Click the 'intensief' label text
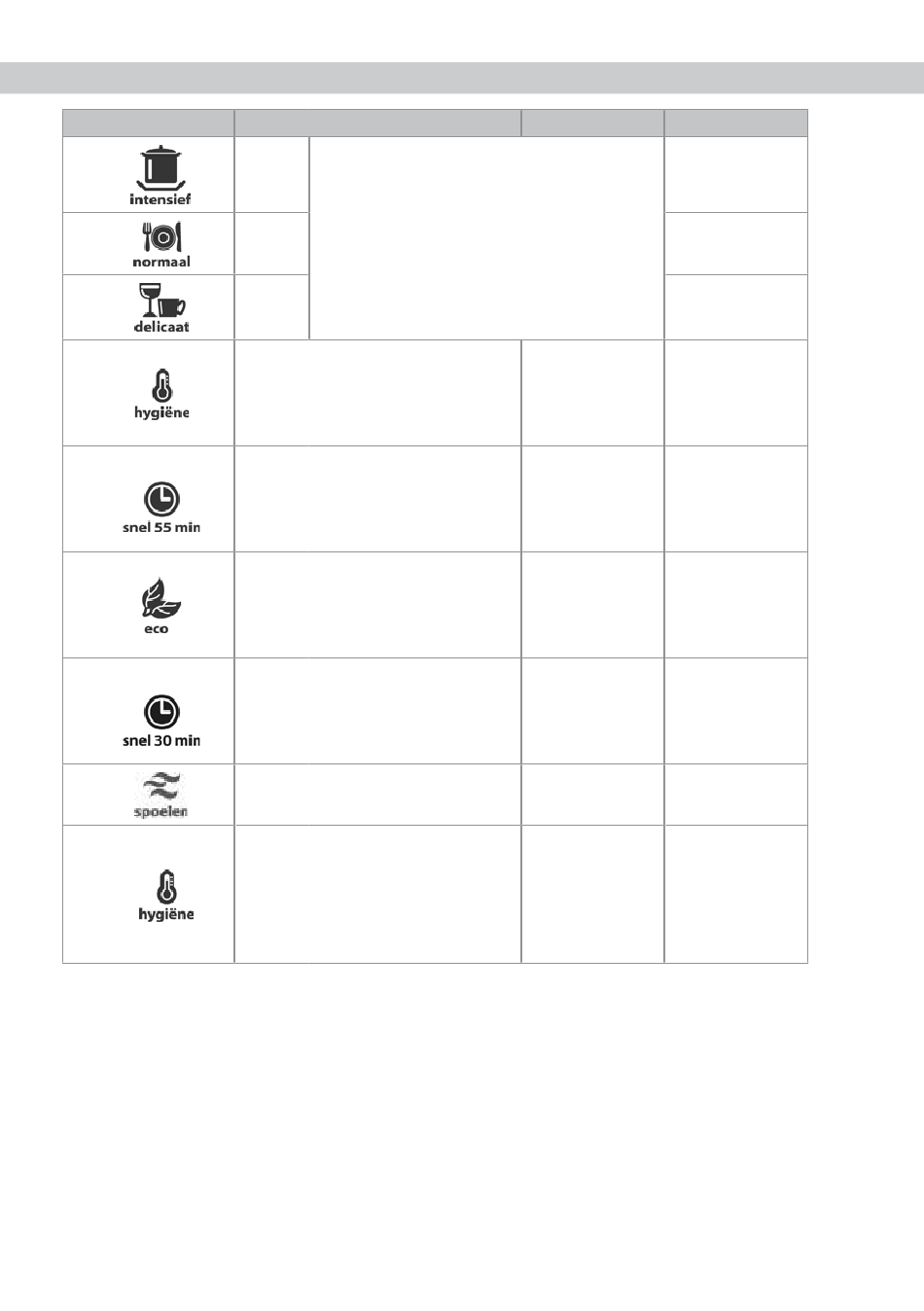The image size is (924, 1311). point(160,198)
